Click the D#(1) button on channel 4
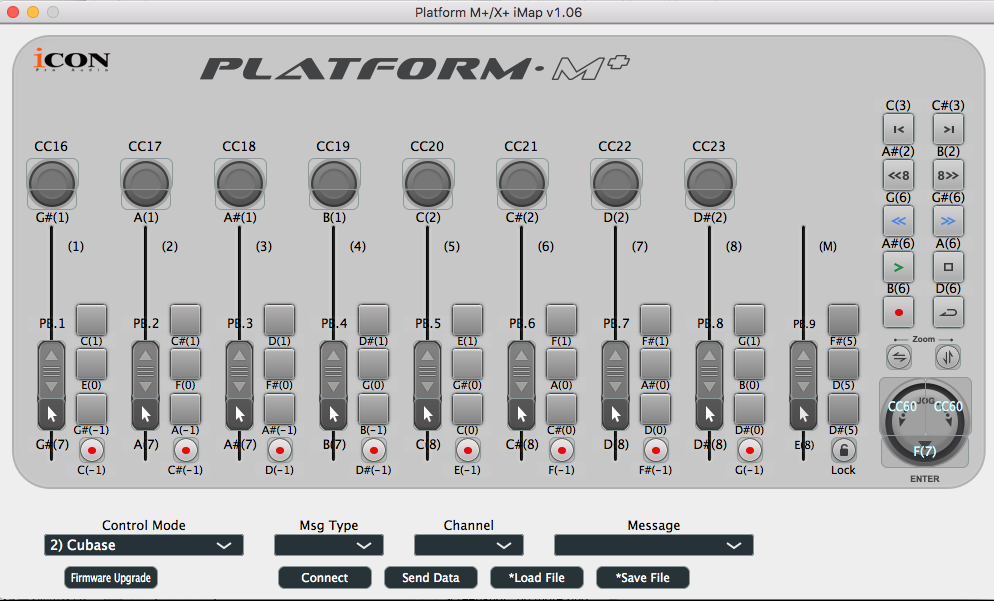This screenshot has height=601, width=994. coord(373,320)
